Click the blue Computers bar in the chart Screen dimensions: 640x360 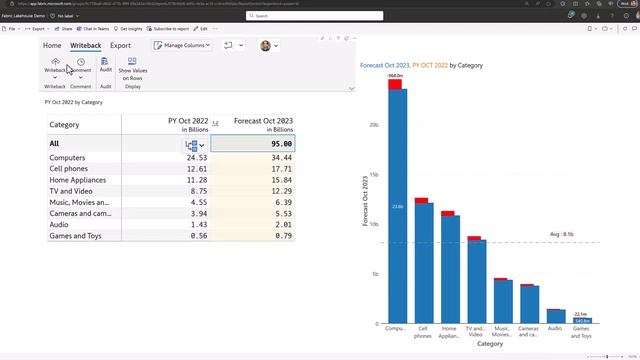(x=398, y=206)
